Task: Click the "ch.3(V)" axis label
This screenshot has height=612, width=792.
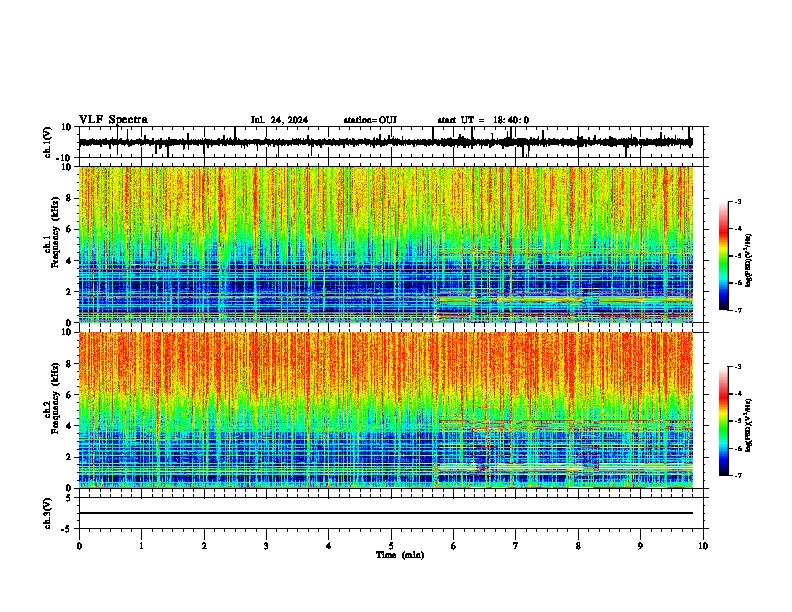Action: [48, 513]
